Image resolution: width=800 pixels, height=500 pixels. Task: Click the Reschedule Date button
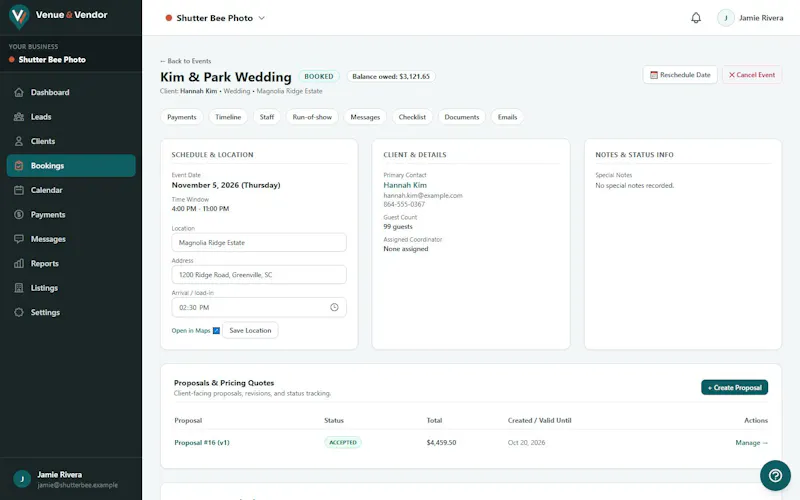pyautogui.click(x=680, y=75)
